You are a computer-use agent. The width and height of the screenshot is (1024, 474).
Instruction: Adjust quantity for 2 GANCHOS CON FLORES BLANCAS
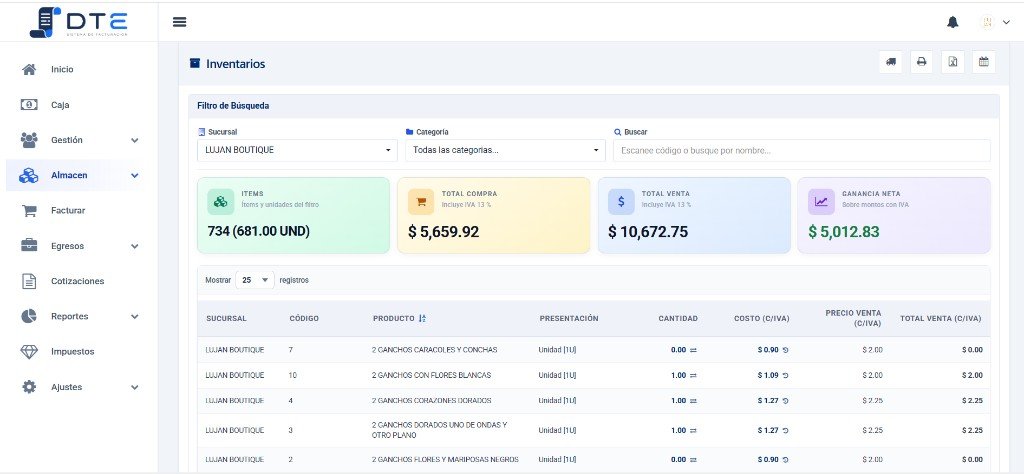pyautogui.click(x=694, y=375)
